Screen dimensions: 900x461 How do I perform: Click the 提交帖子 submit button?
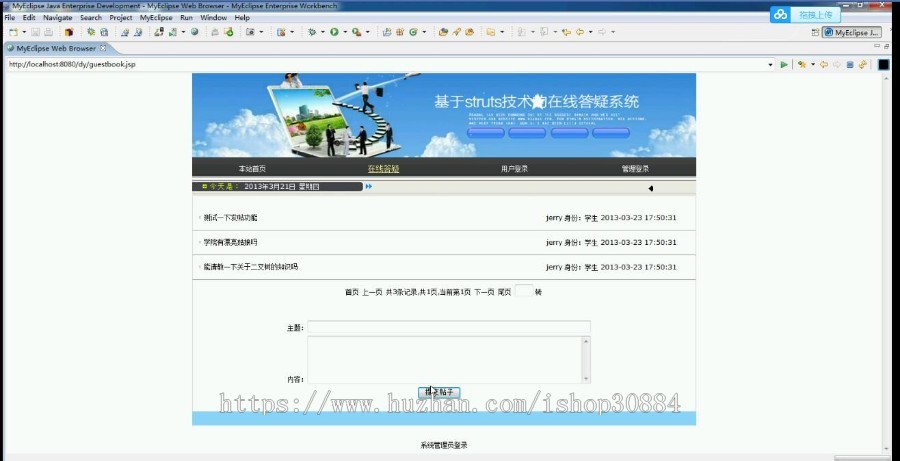(439, 393)
